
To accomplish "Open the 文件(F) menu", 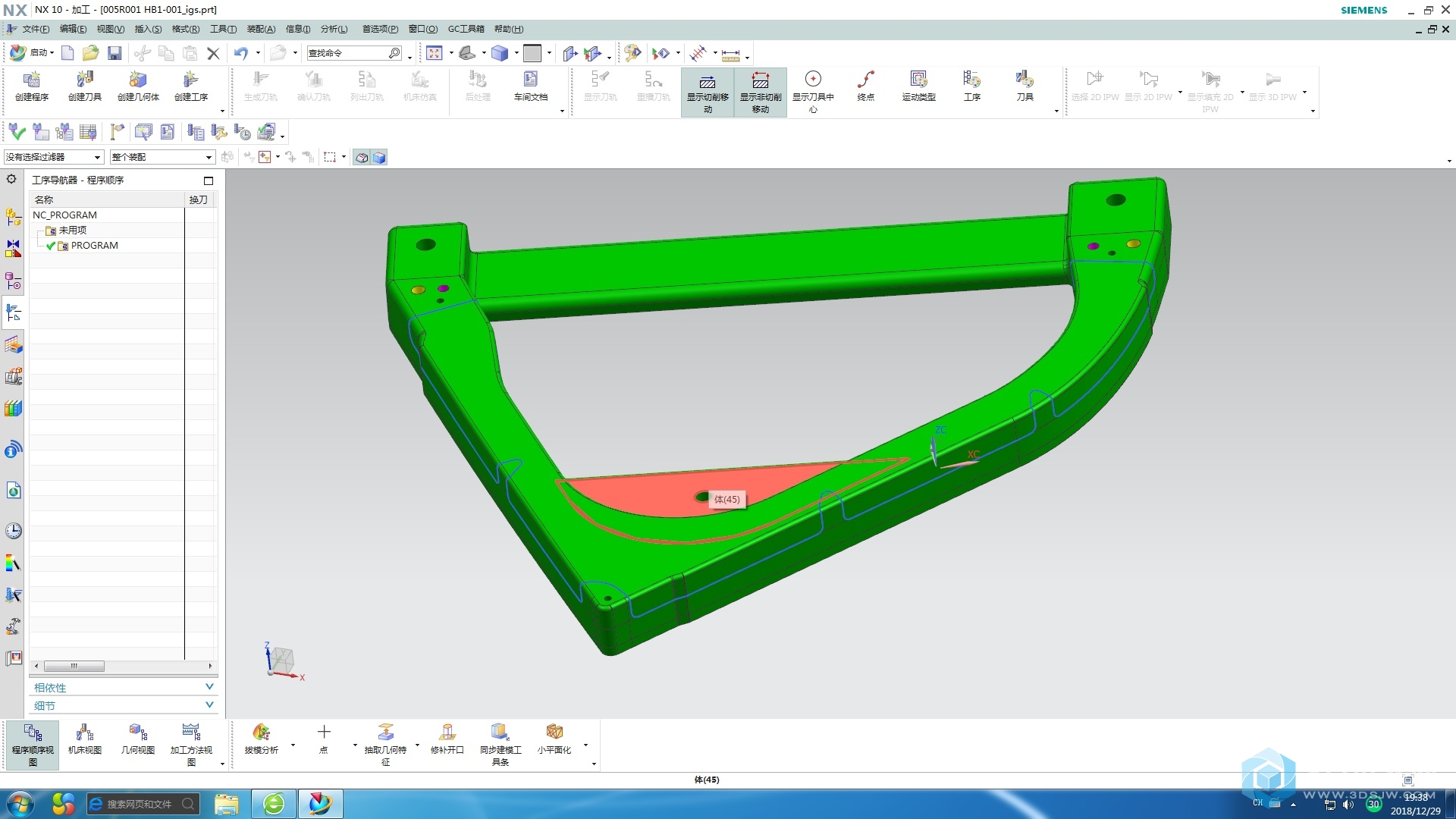I will 35,29.
